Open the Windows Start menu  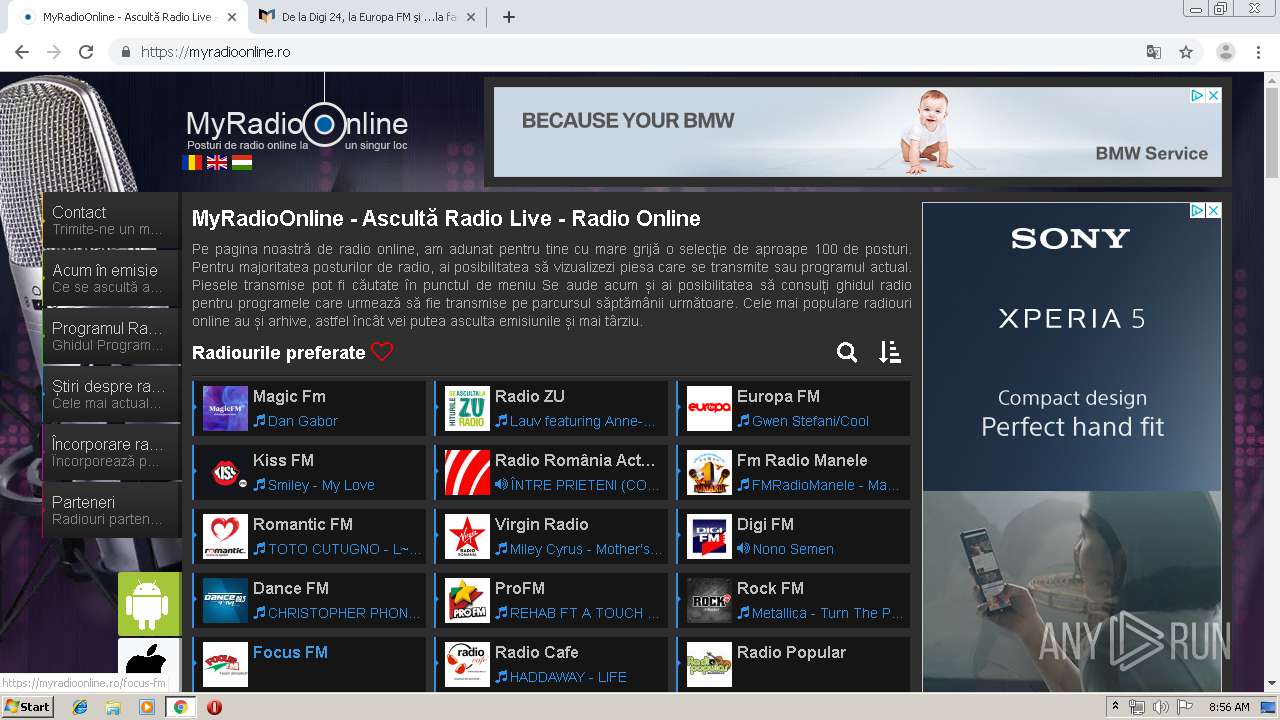tap(28, 706)
